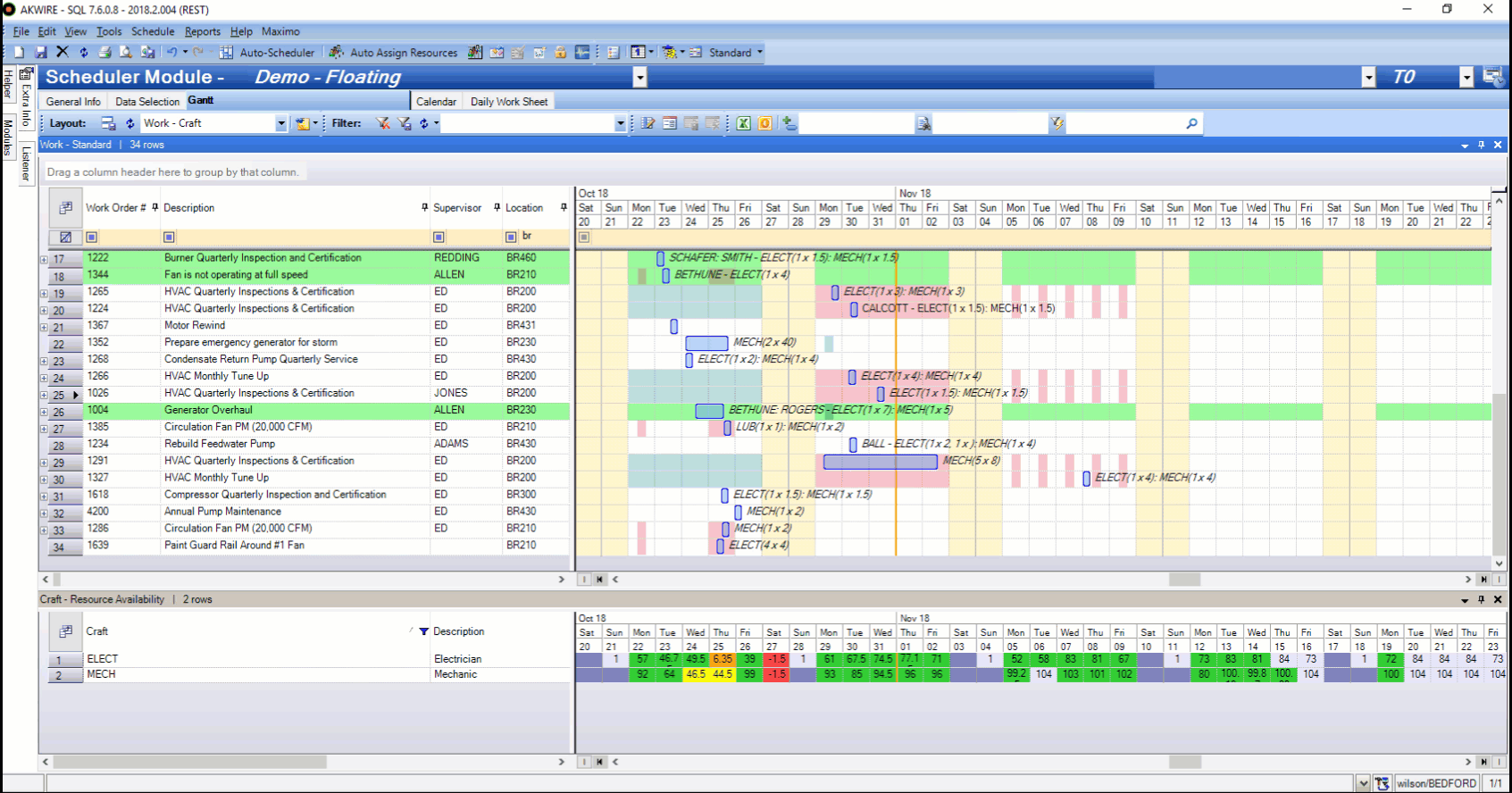Toggle filter box under Supervisor column
The width and height of the screenshot is (1512, 793).
439,238
